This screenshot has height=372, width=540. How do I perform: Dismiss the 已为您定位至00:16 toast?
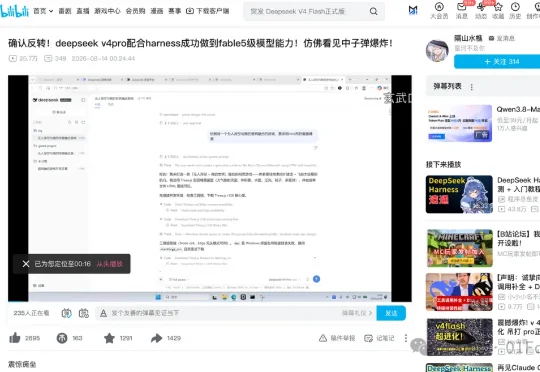(x=26, y=264)
